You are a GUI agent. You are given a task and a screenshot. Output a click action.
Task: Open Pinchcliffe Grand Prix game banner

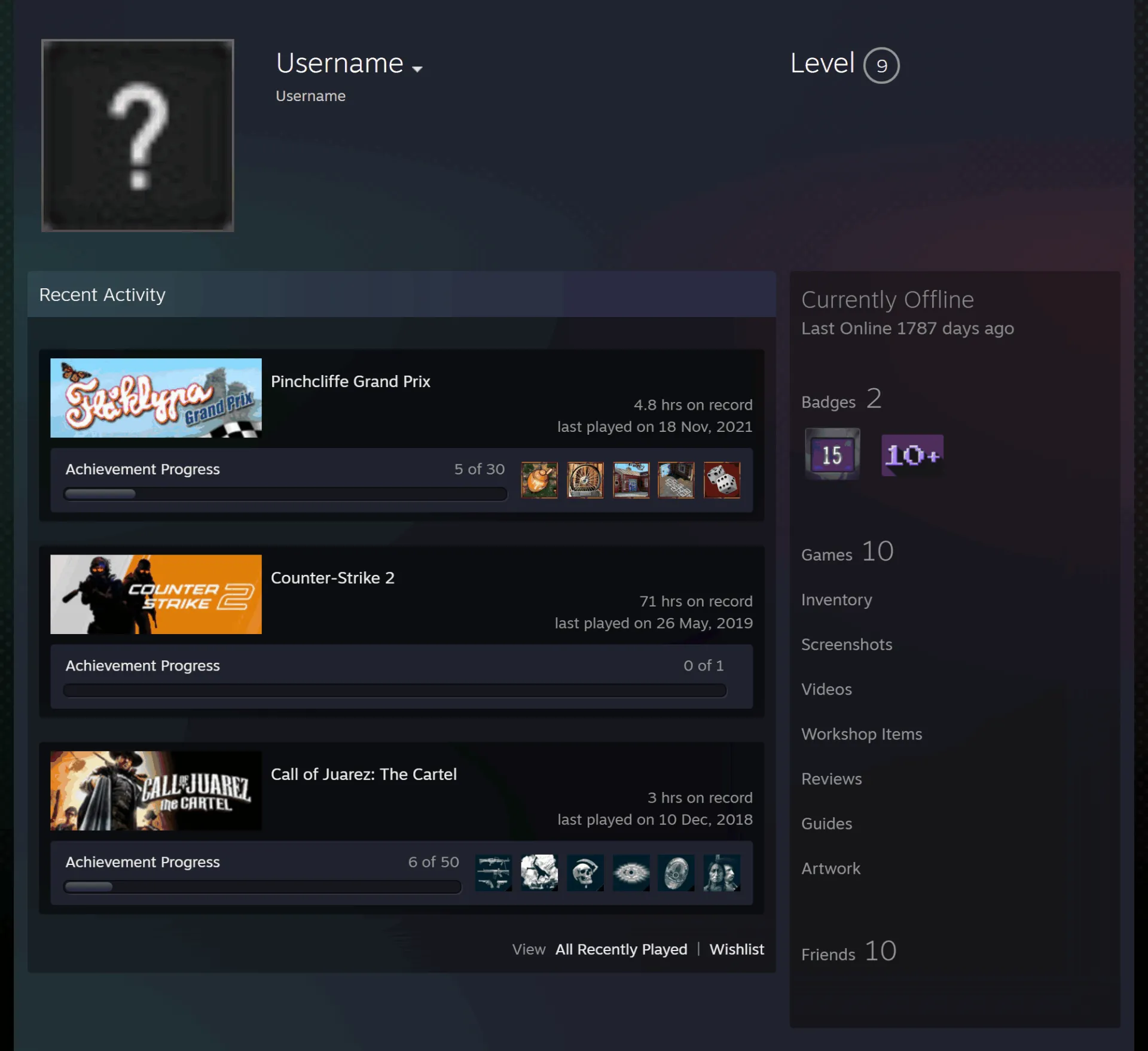[x=156, y=398]
